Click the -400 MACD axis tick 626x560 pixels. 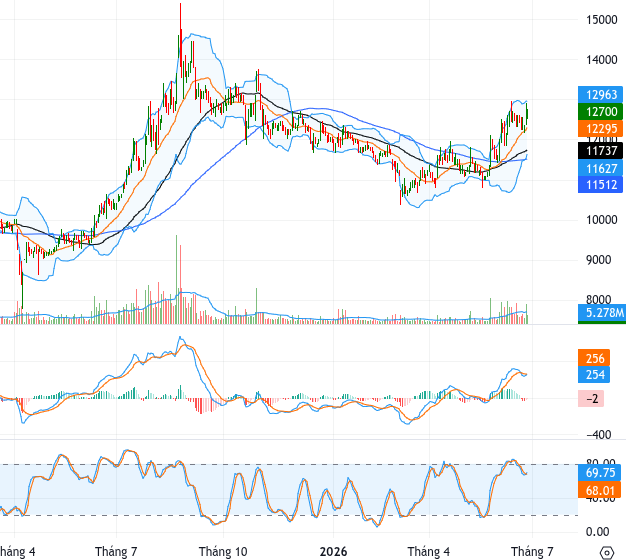tap(599, 435)
